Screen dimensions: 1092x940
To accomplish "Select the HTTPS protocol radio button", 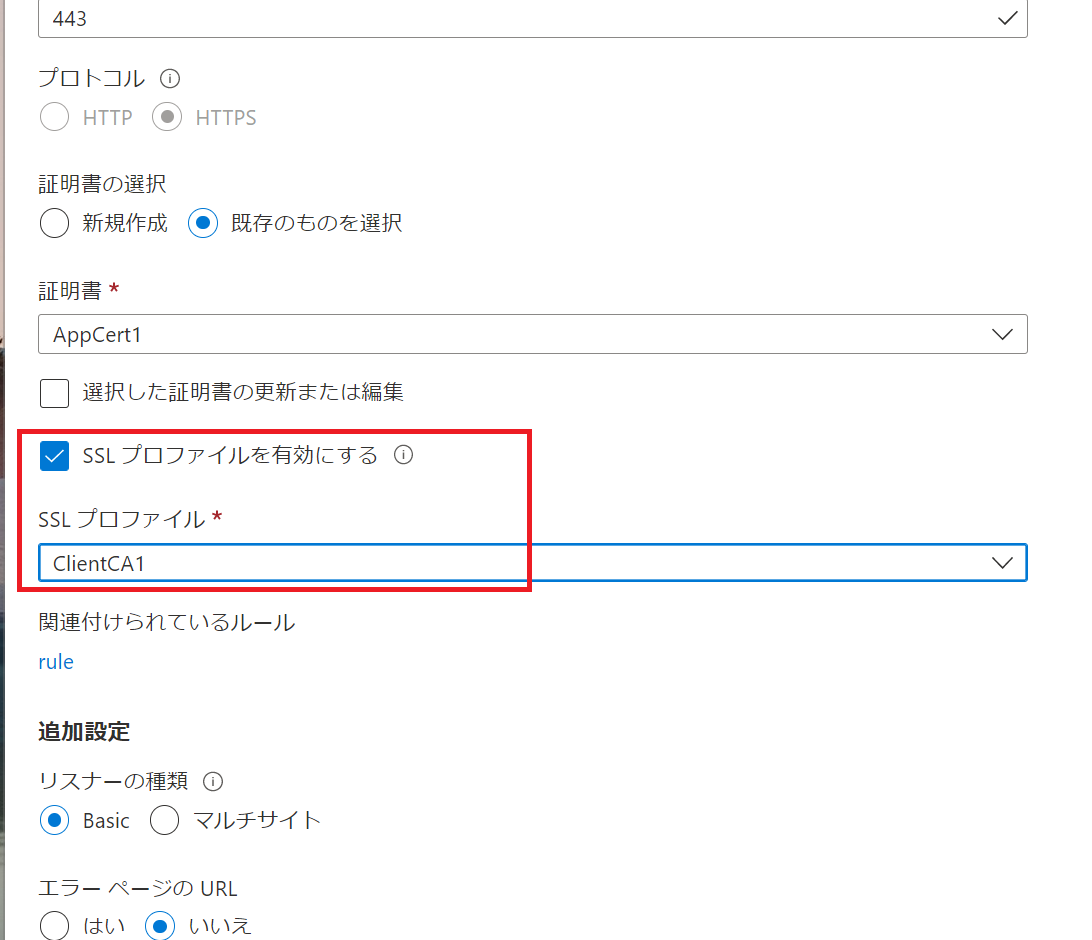I will 167,117.
